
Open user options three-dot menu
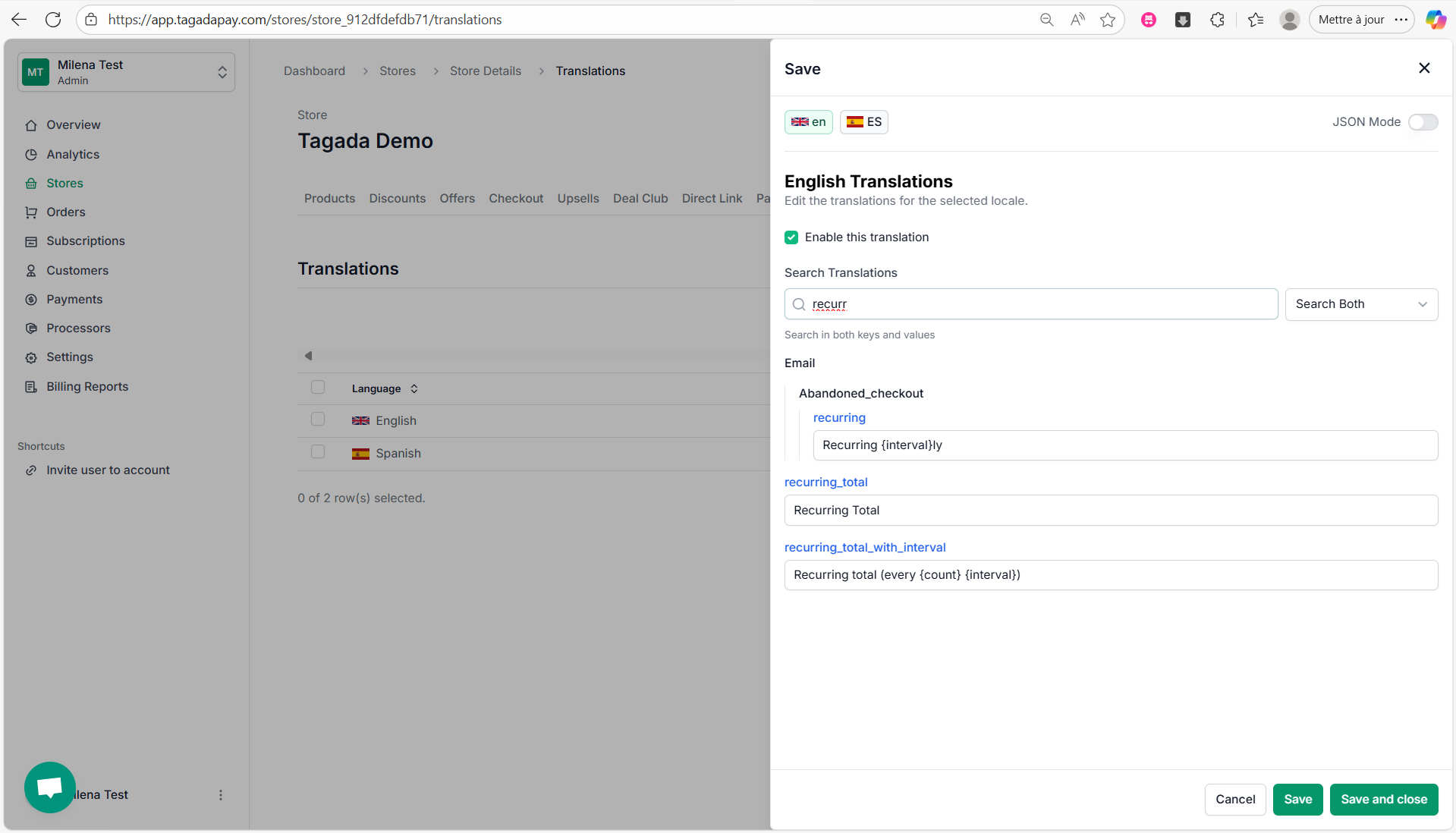click(221, 795)
